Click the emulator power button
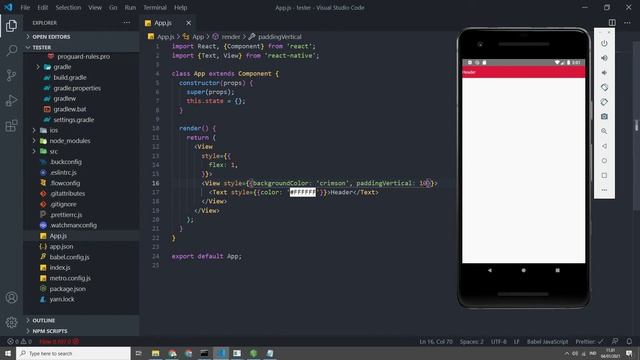The image size is (640, 360). 604,43
